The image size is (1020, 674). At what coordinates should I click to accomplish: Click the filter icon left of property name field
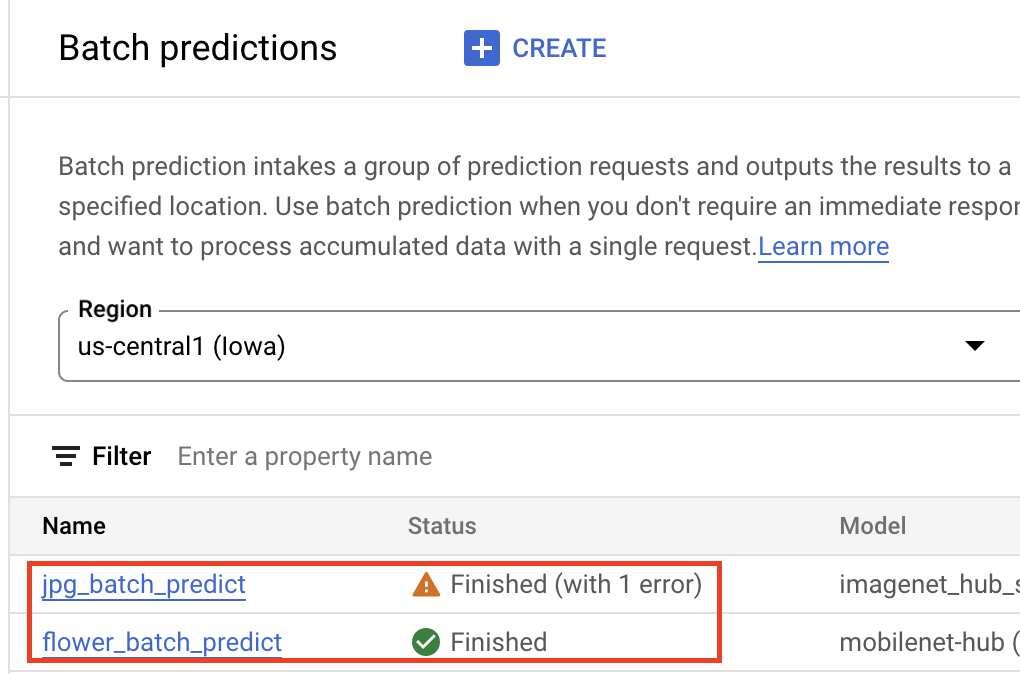point(65,456)
